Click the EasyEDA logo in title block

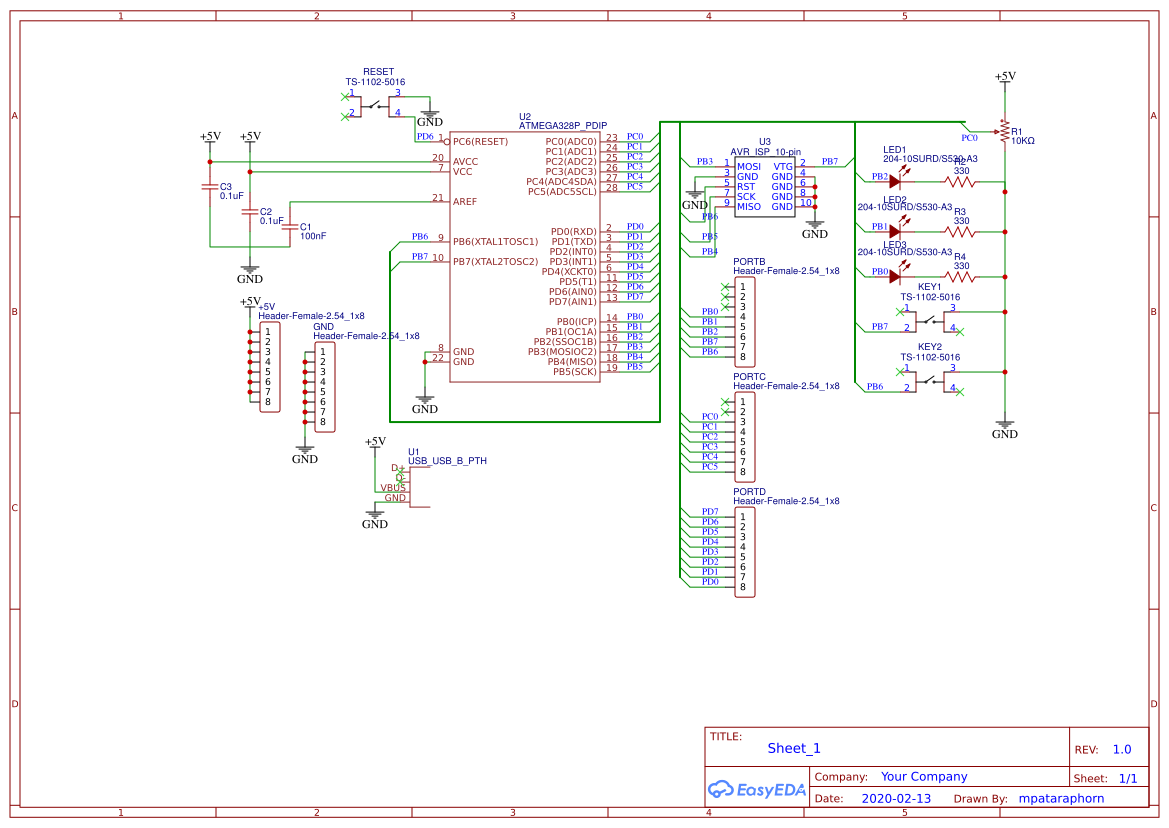(755, 789)
